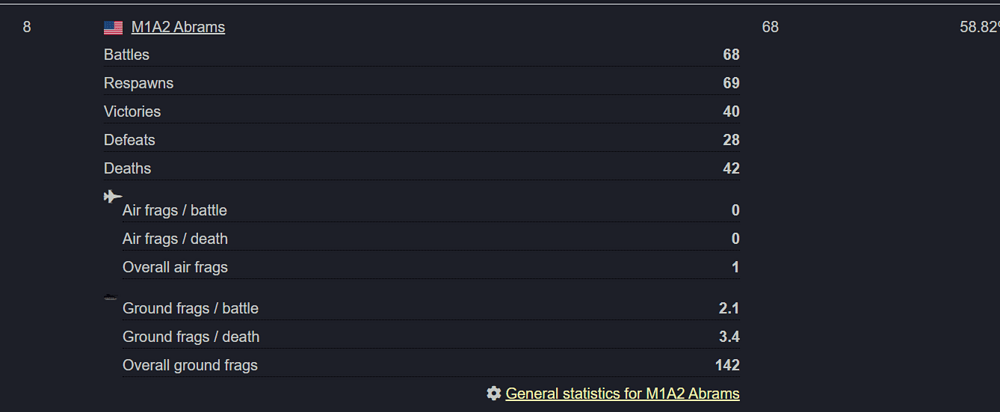This screenshot has width=1000, height=412.
Task: Click the gear icon beside General statistics
Action: coord(494,394)
